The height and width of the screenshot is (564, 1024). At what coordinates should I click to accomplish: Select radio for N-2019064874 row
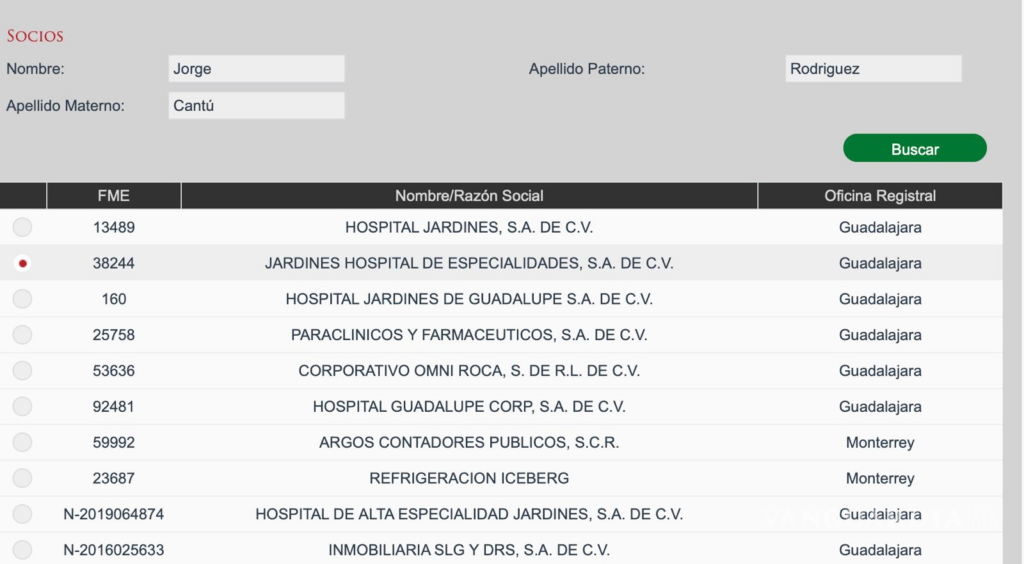tap(22, 514)
